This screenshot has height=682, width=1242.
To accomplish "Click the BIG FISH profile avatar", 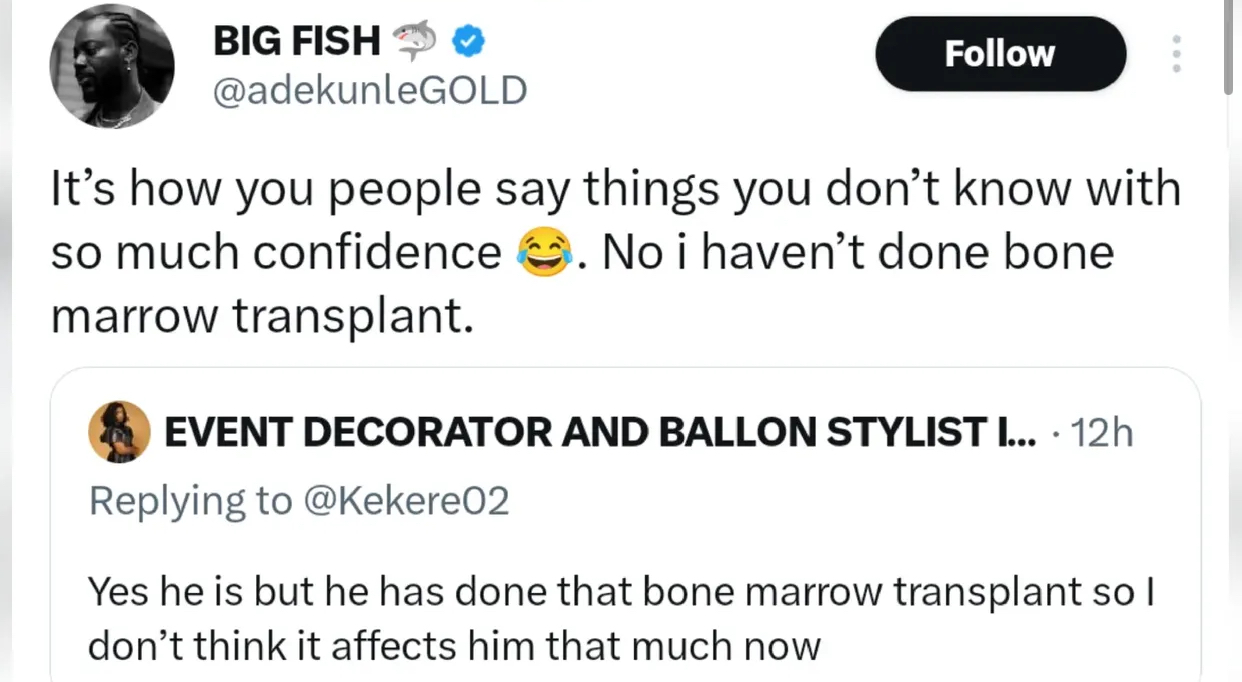I will [x=112, y=67].
